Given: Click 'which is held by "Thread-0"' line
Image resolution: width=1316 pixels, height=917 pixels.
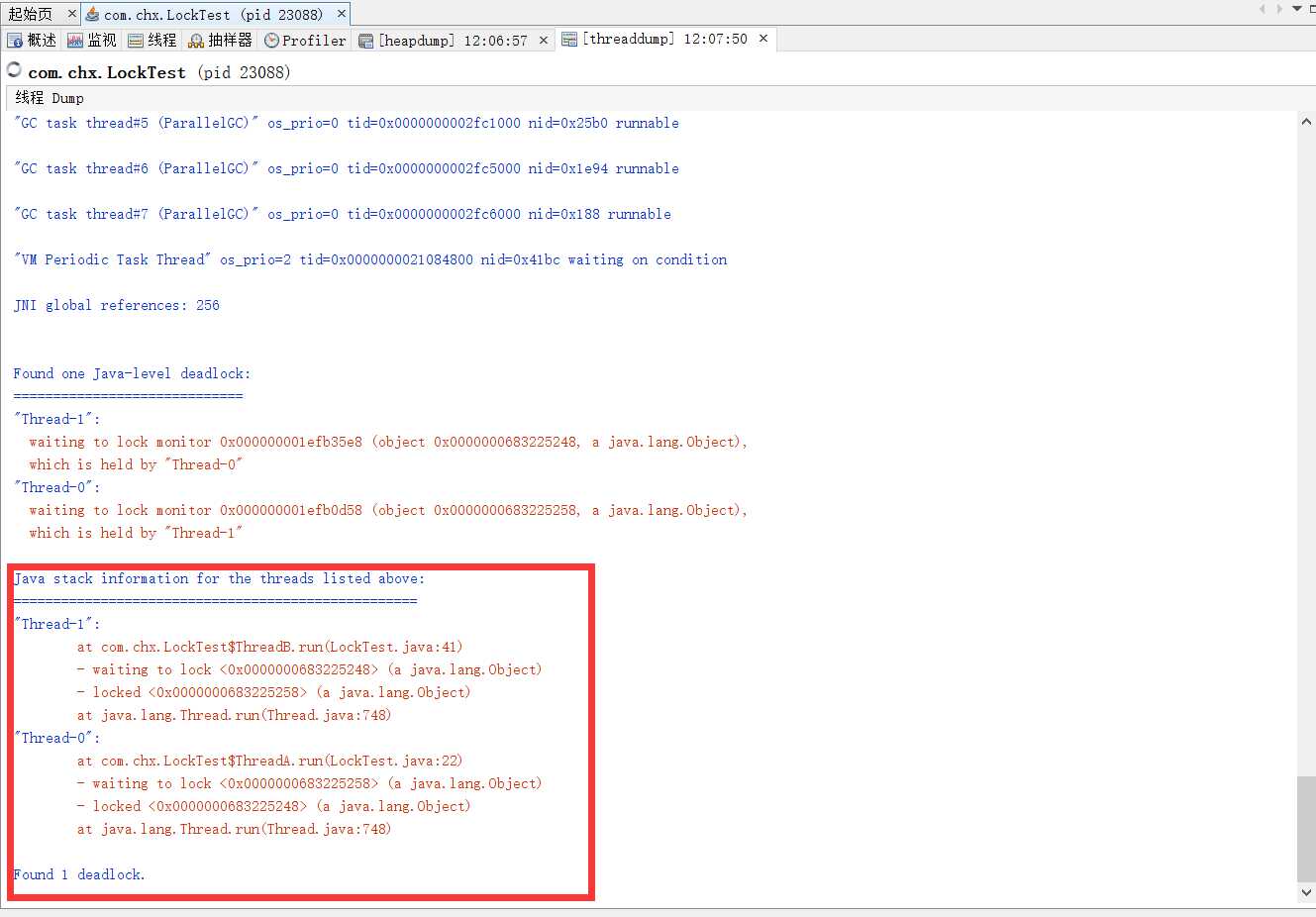Looking at the screenshot, I should [136, 464].
